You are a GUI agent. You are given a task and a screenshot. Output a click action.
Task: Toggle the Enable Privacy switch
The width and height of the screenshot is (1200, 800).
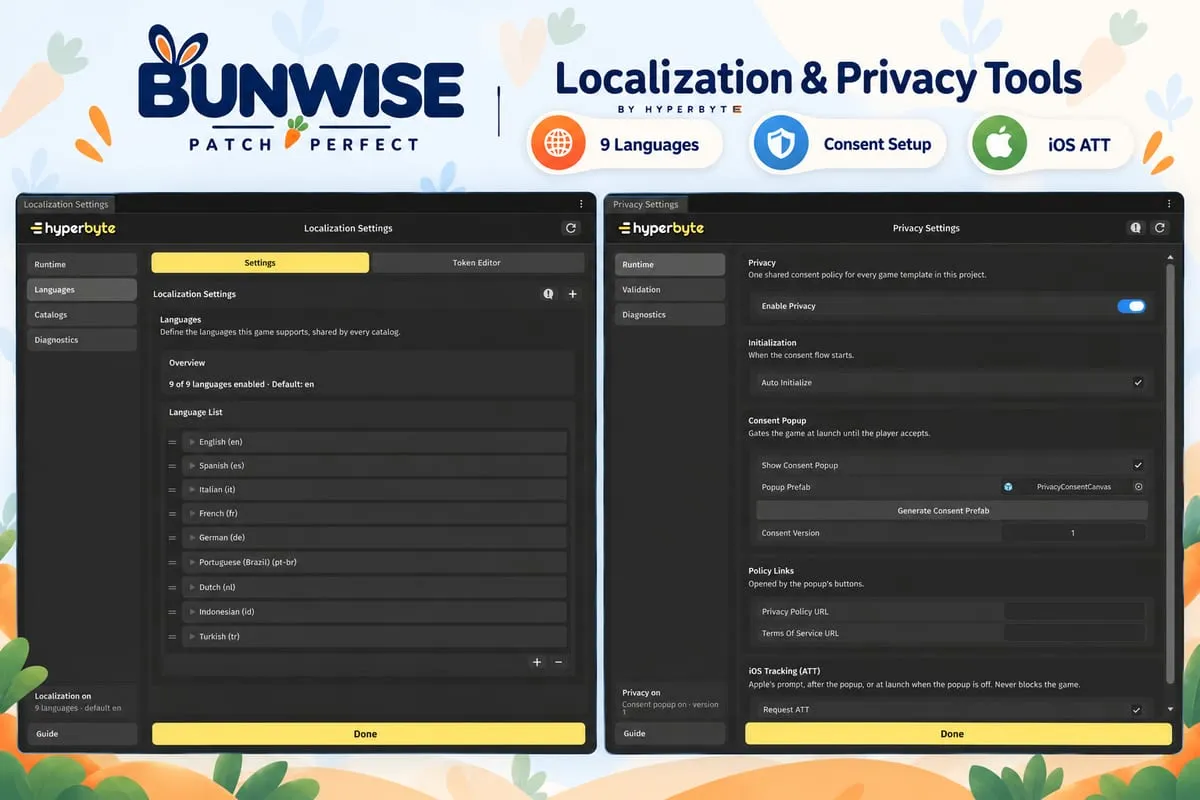pos(1131,306)
